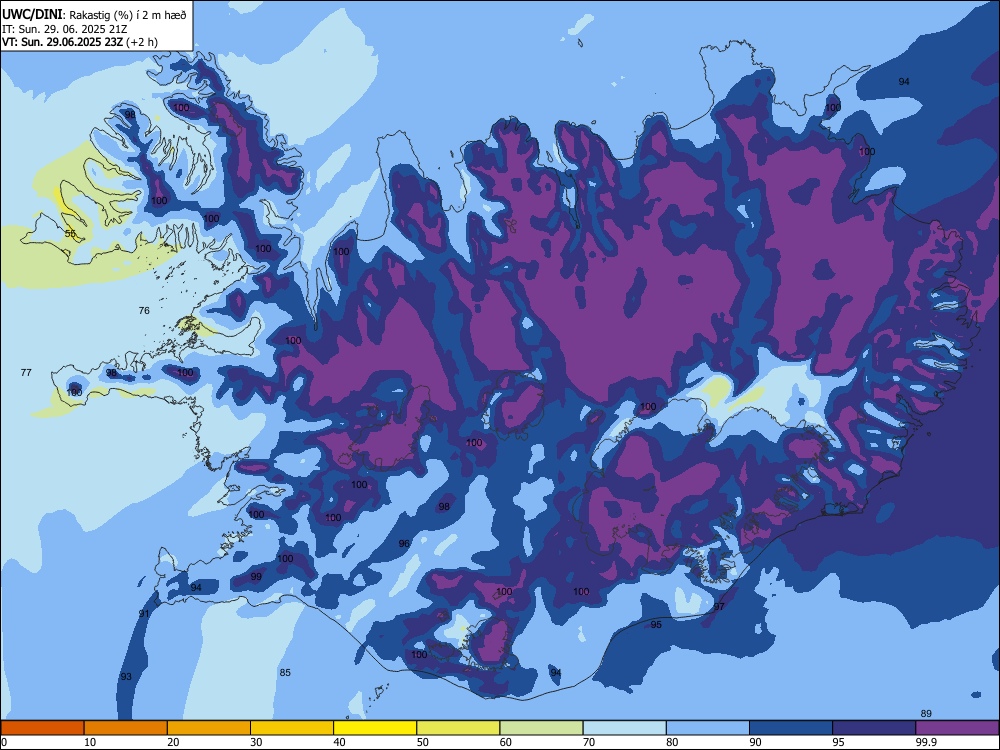Image resolution: width=1000 pixels, height=750 pixels.
Task: Click the '55' humidity value in Westfjords
Action: tap(70, 234)
